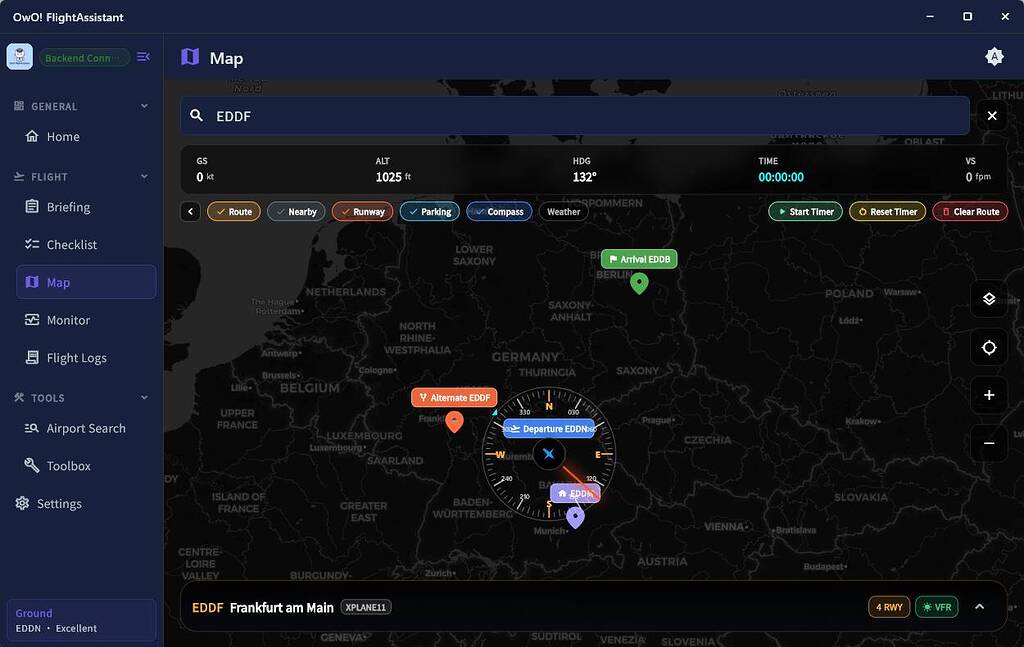Center map on aircraft position
Screen dimensions: 1024x647
click(x=989, y=347)
